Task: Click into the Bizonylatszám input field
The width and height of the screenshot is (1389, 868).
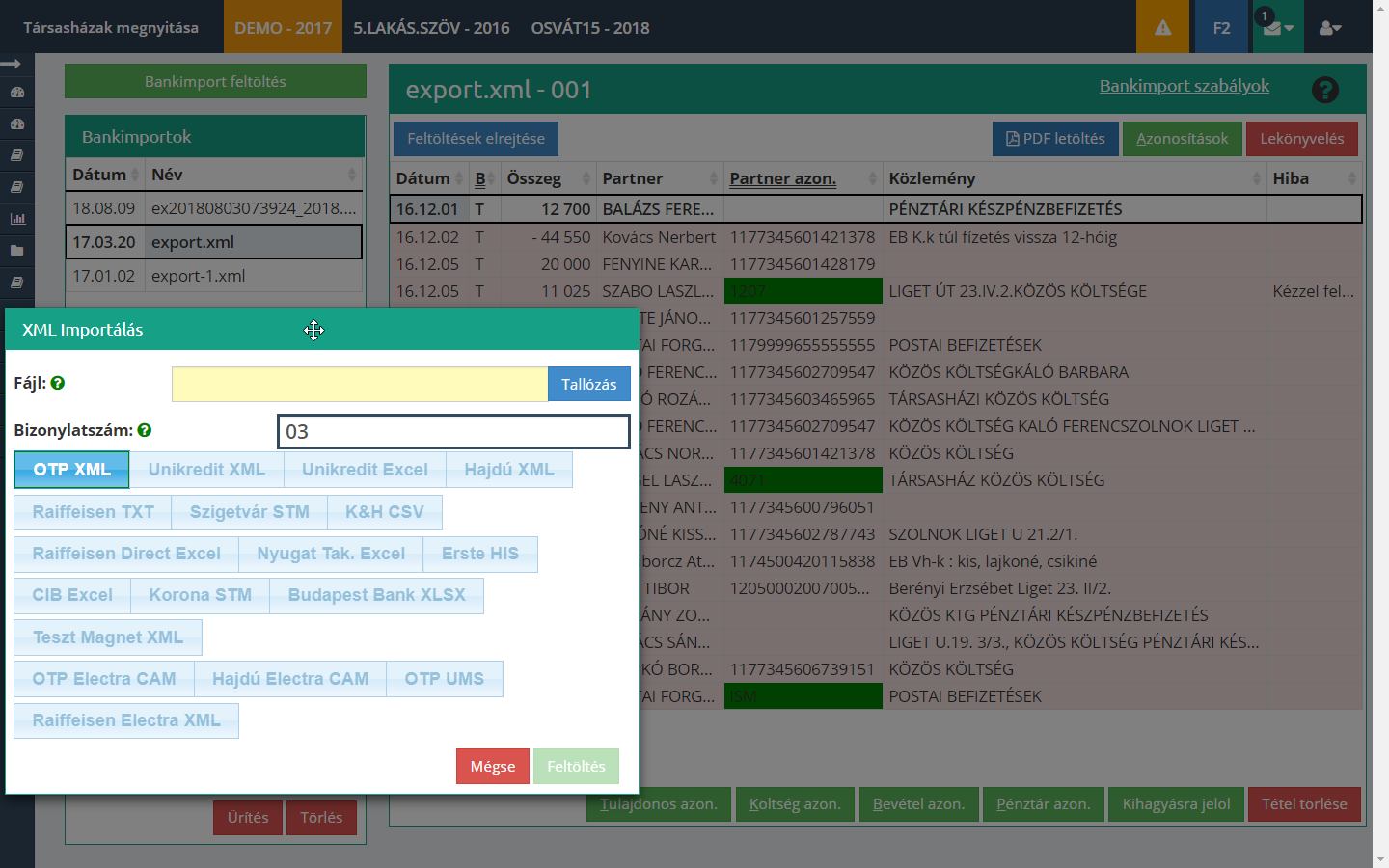Action: [453, 431]
